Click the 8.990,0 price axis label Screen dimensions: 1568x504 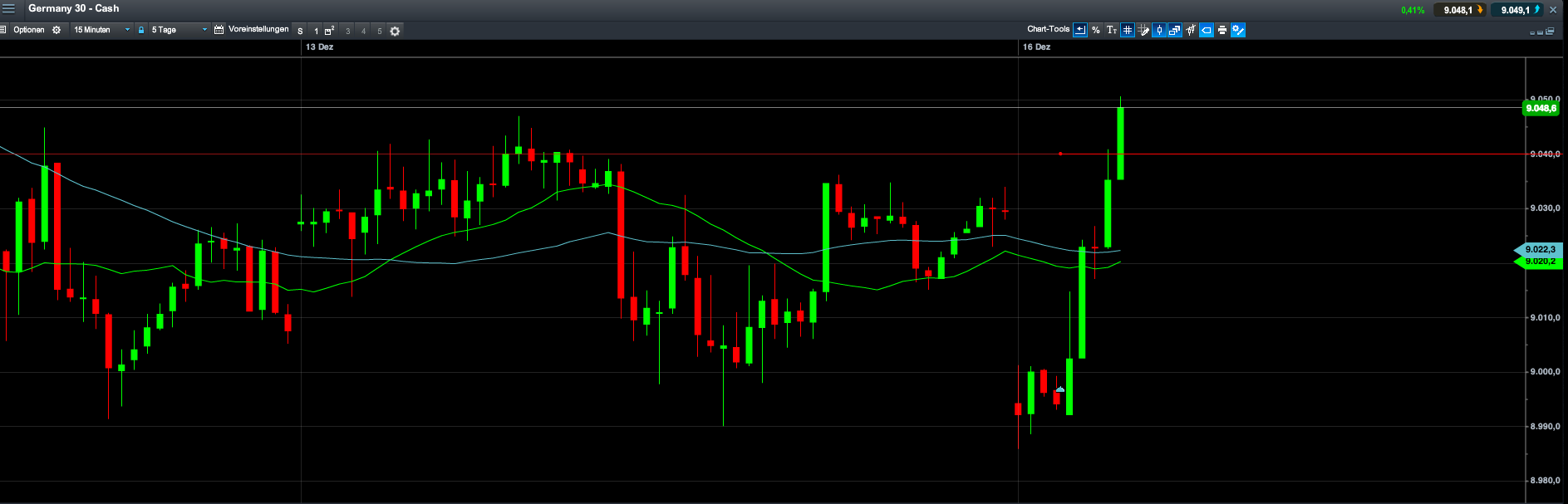[x=1545, y=427]
